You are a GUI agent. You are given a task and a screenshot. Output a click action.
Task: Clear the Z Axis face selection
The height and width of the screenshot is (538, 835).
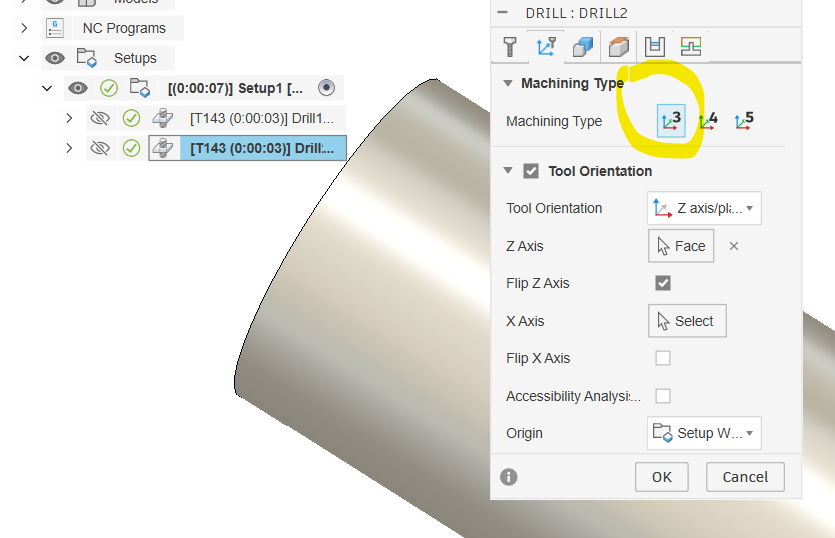tap(734, 246)
